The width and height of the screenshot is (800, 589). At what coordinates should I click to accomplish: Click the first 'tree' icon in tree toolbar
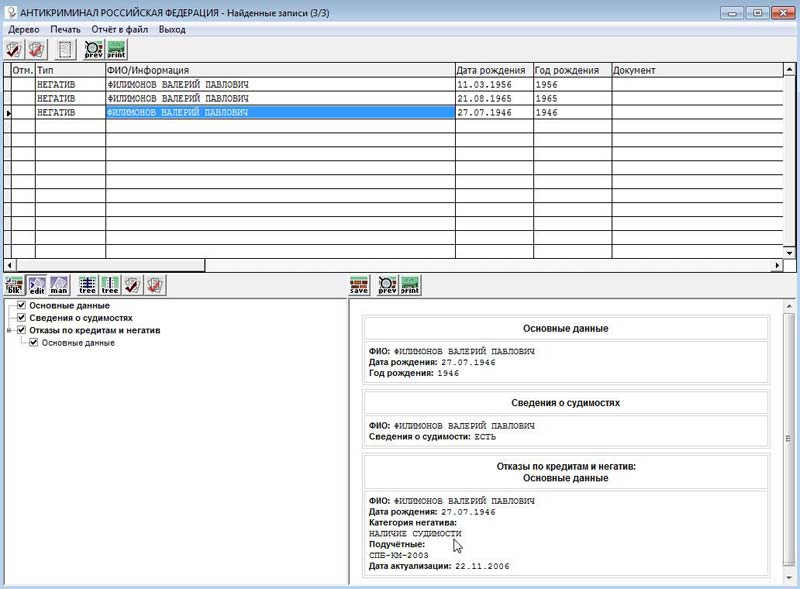point(88,285)
